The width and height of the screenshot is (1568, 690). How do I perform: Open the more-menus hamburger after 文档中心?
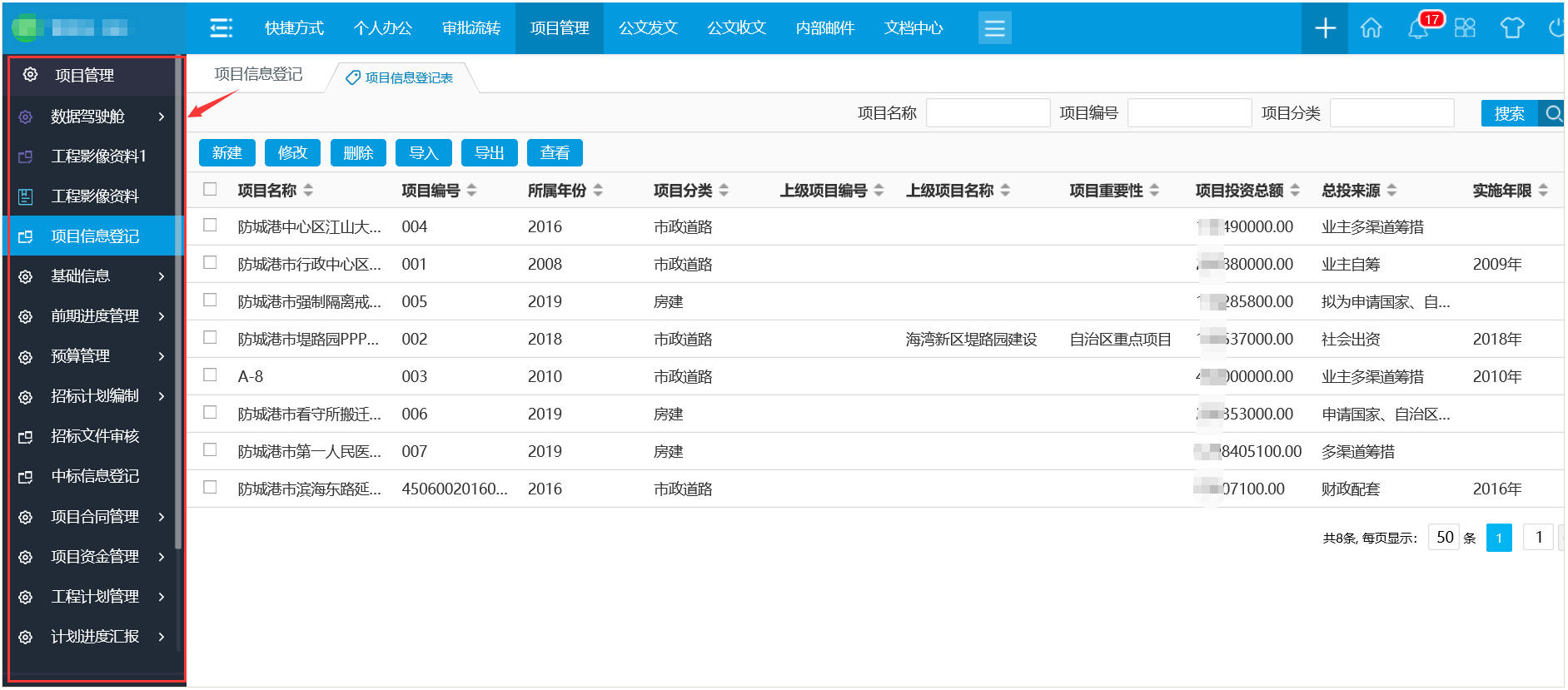[x=994, y=28]
